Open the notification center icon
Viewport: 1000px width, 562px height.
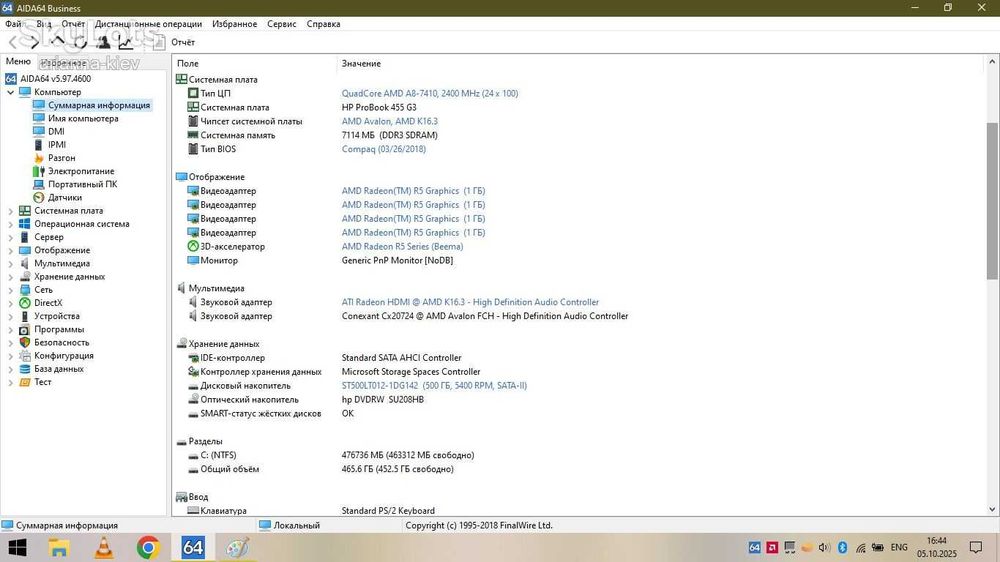pos(976,547)
